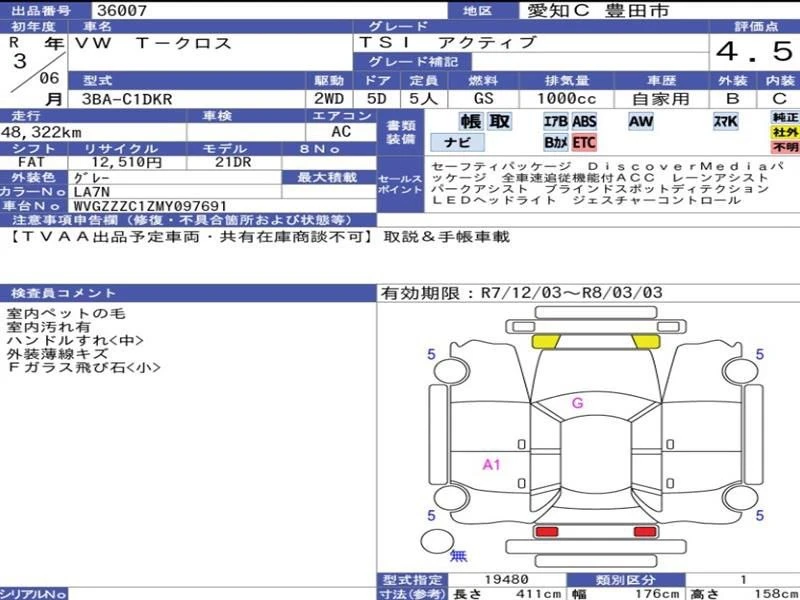Click the ABS equipment badge
Image resolution: width=800 pixels, height=600 pixels.
[584, 122]
